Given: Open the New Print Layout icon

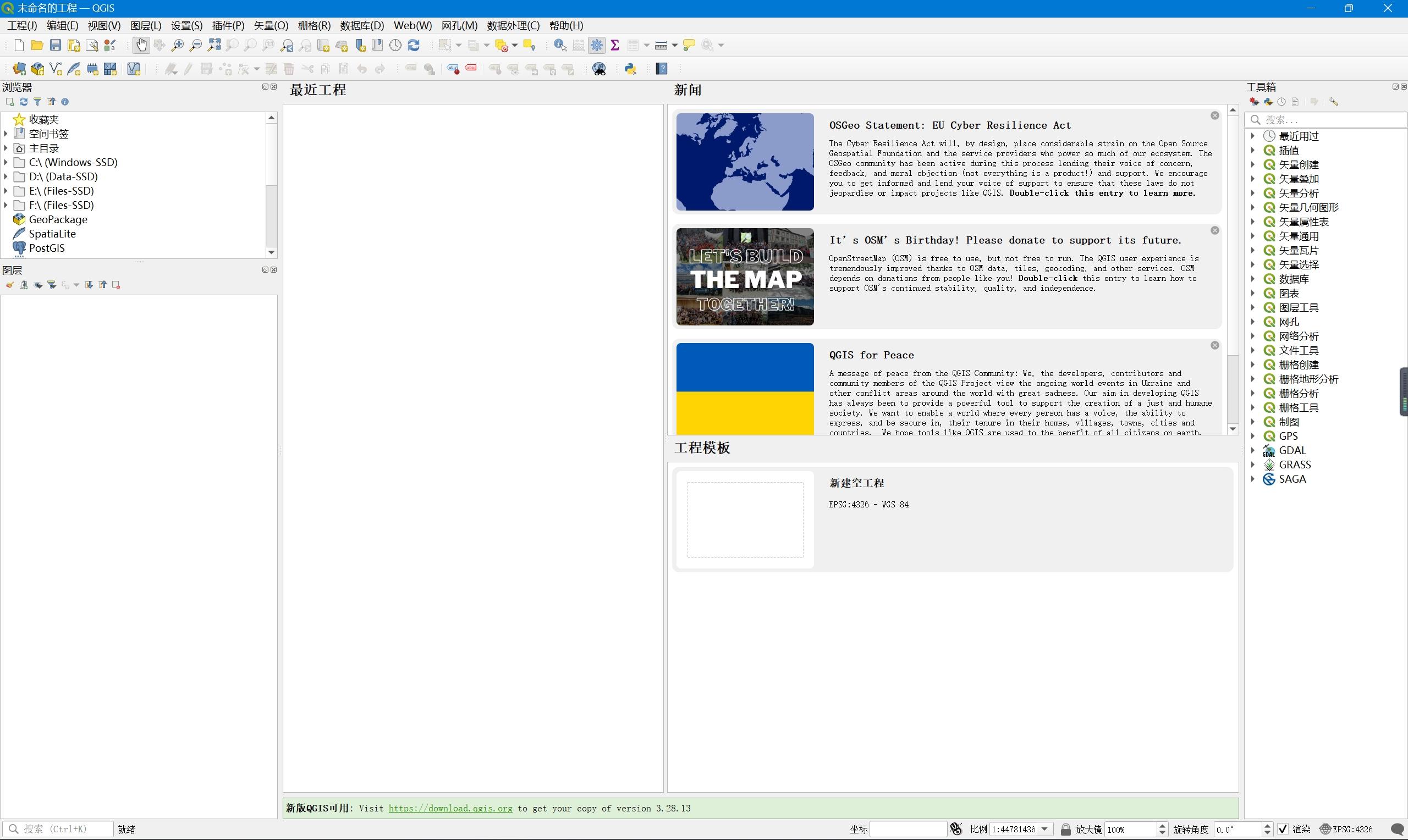Looking at the screenshot, I should click(74, 45).
